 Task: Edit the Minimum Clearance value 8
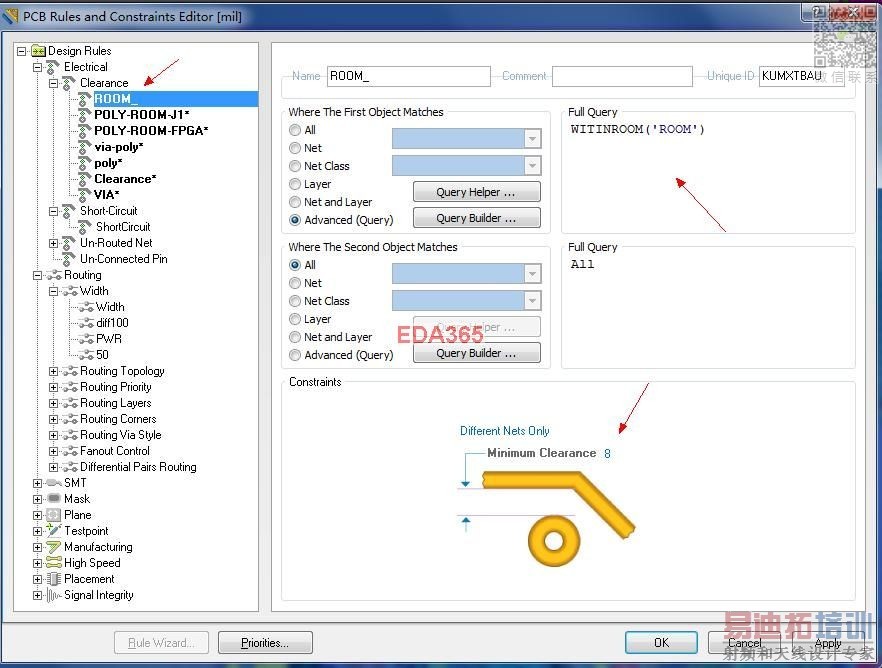pyautogui.click(x=607, y=454)
